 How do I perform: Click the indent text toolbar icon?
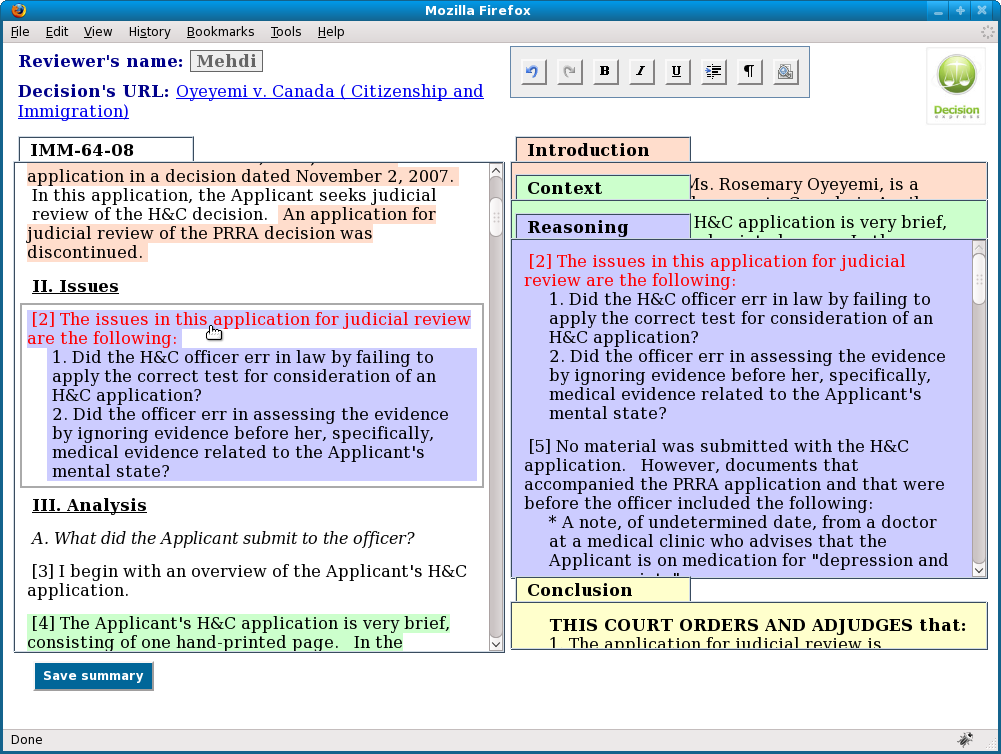tap(713, 72)
